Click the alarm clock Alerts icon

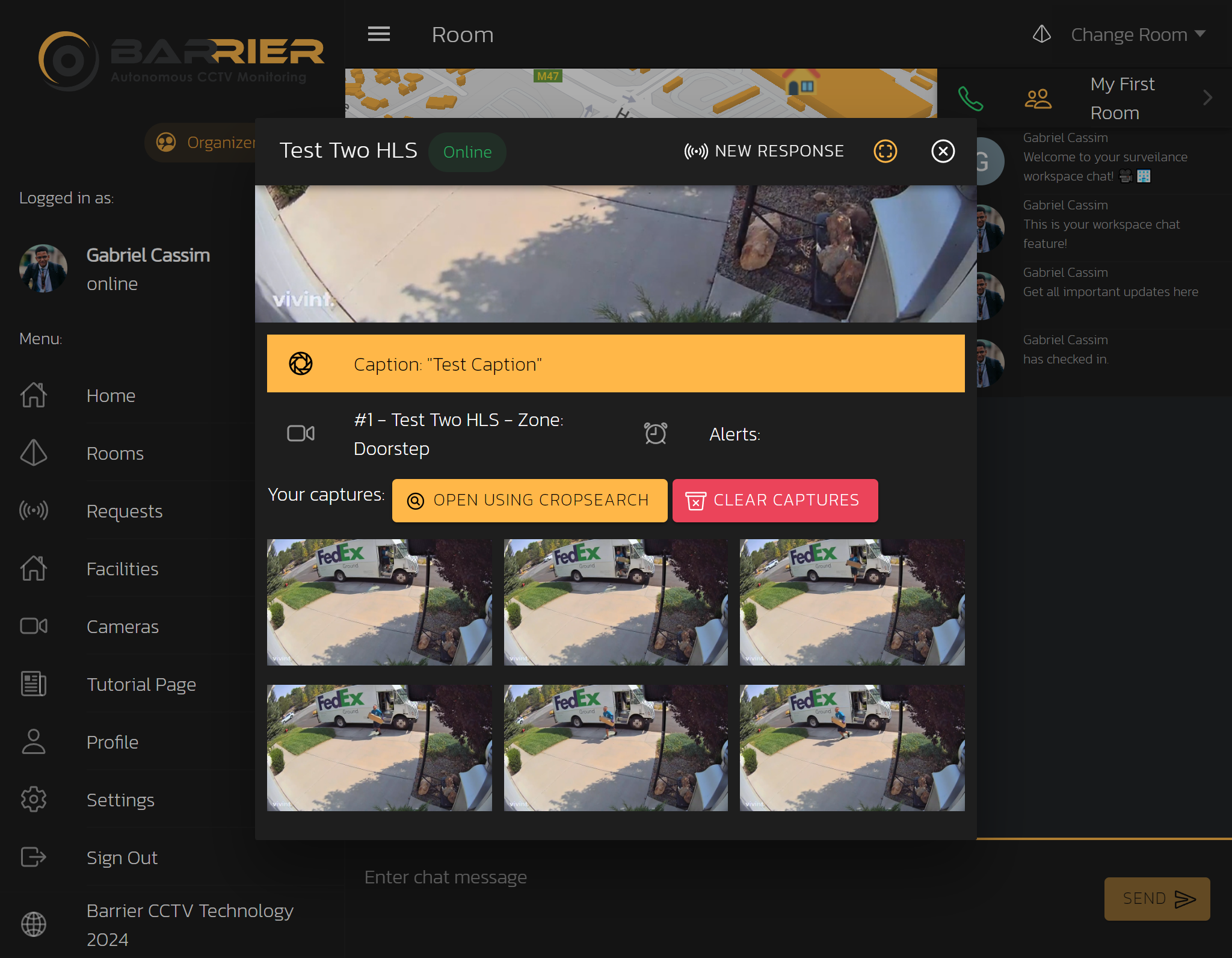(x=655, y=433)
